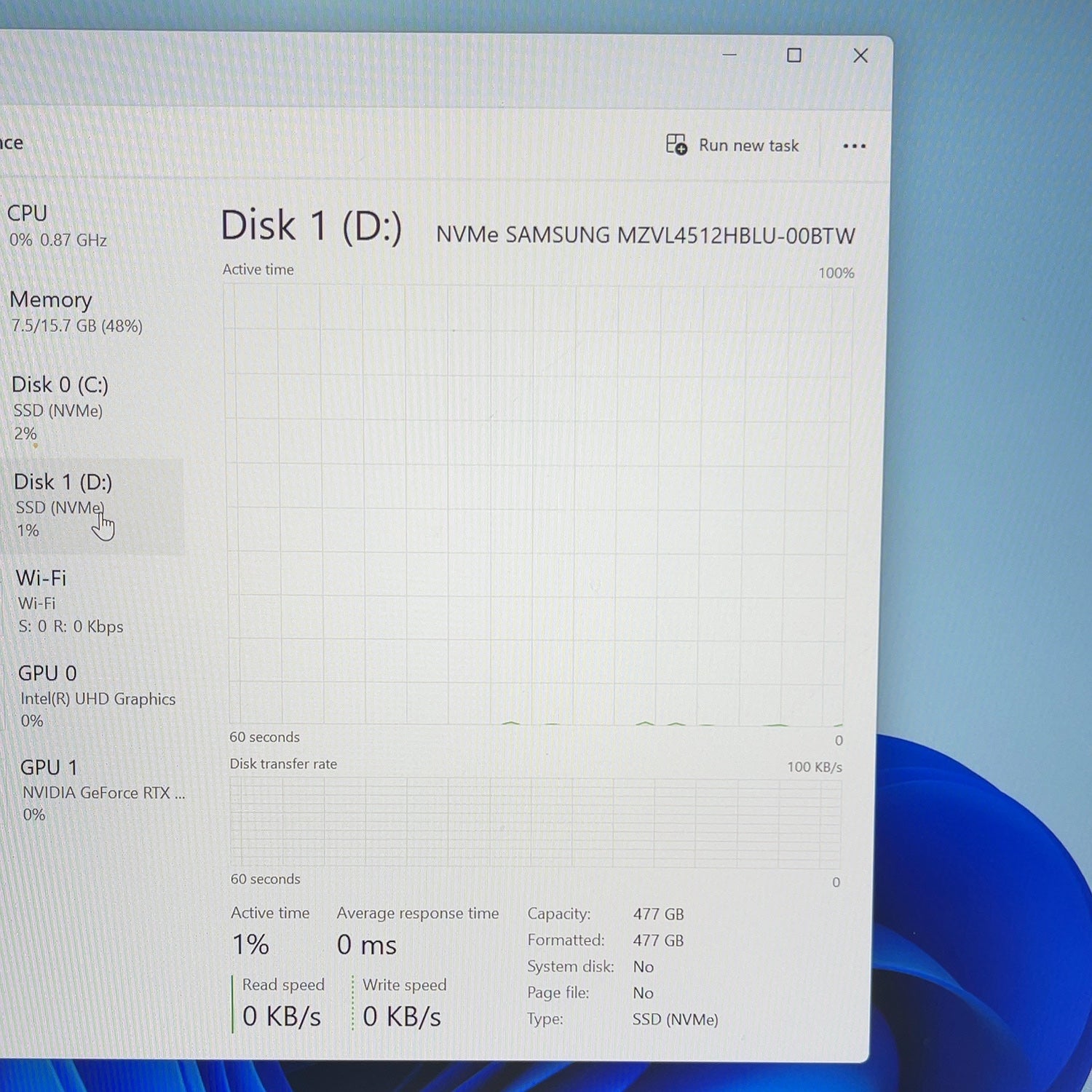Image resolution: width=1092 pixels, height=1092 pixels.
Task: Click the Active time graph area
Action: point(537,505)
